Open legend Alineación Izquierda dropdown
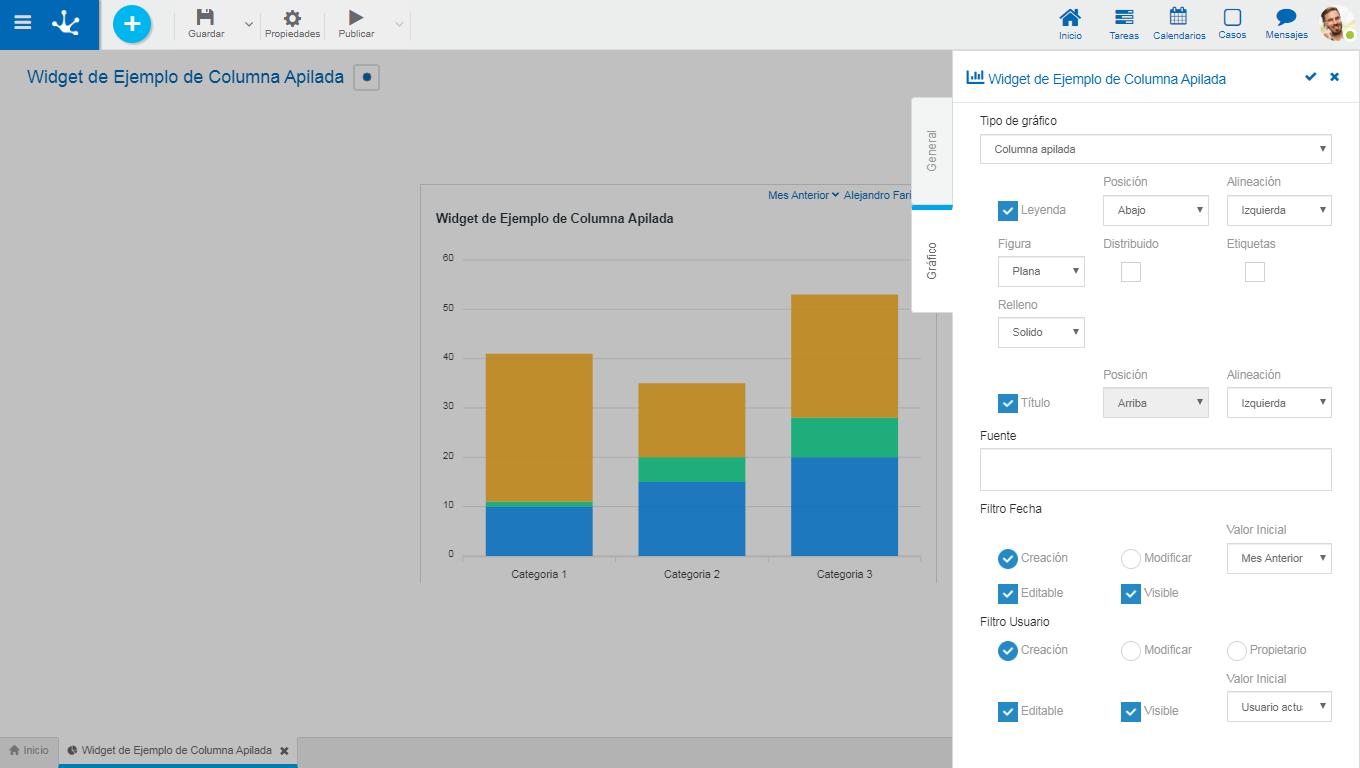 click(x=1279, y=210)
